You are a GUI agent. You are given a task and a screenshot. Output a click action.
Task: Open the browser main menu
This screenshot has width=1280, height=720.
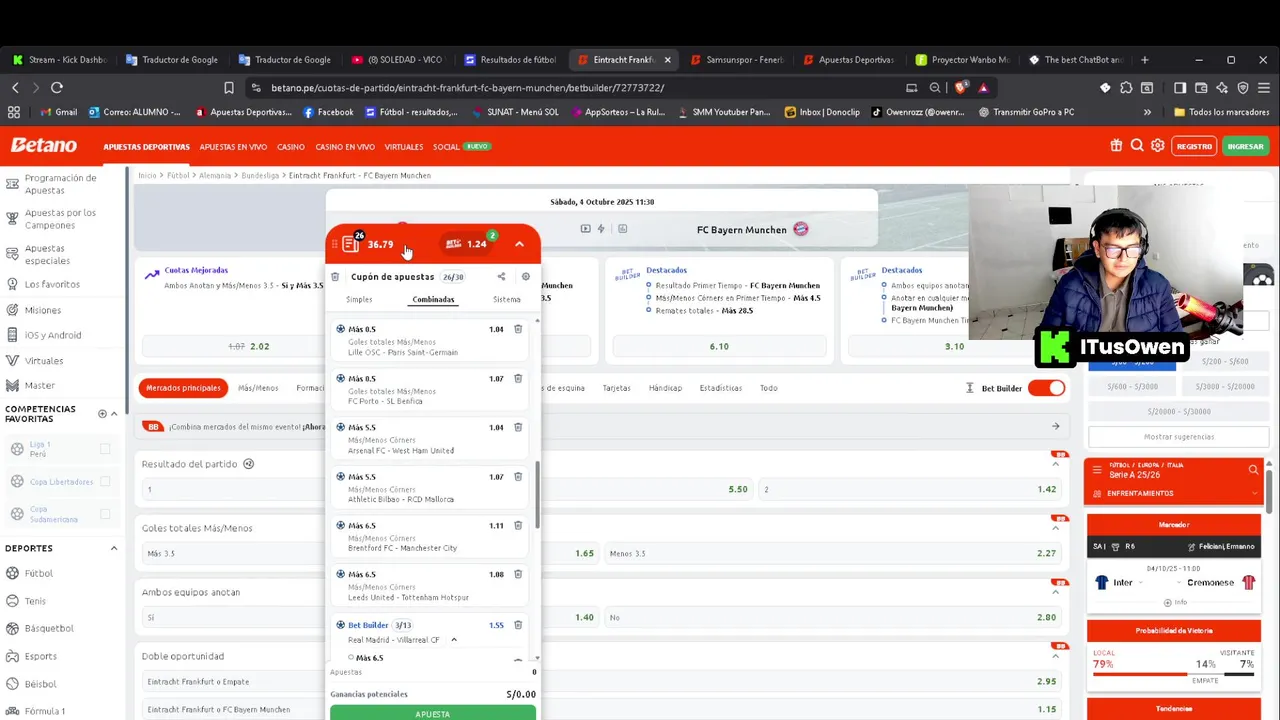(1264, 88)
